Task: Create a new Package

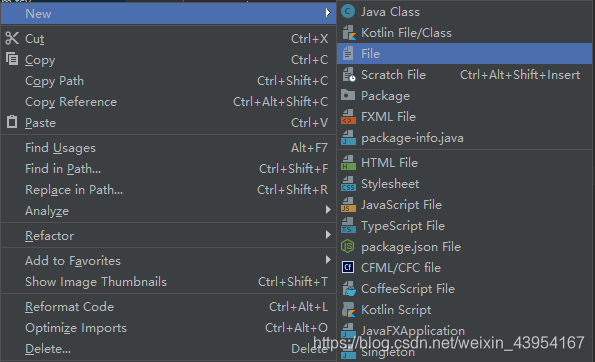Action: (464, 96)
